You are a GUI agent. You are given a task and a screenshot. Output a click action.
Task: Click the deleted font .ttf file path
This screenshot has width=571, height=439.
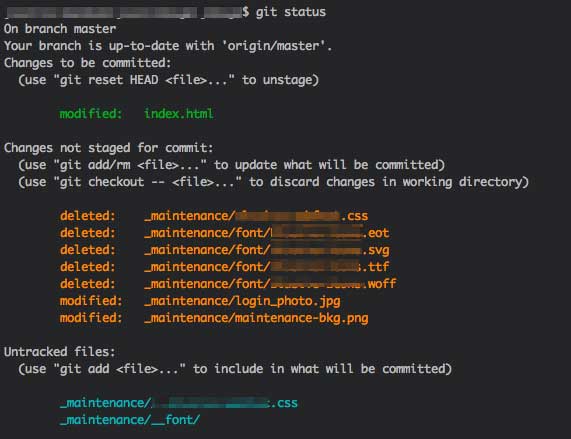tap(267, 267)
